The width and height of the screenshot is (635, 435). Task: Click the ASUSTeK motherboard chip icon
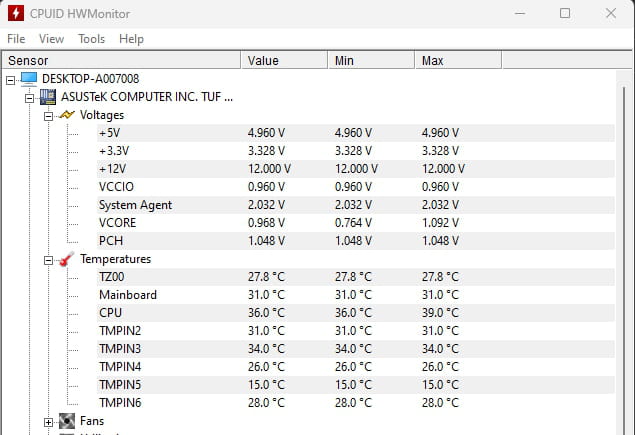pos(48,97)
